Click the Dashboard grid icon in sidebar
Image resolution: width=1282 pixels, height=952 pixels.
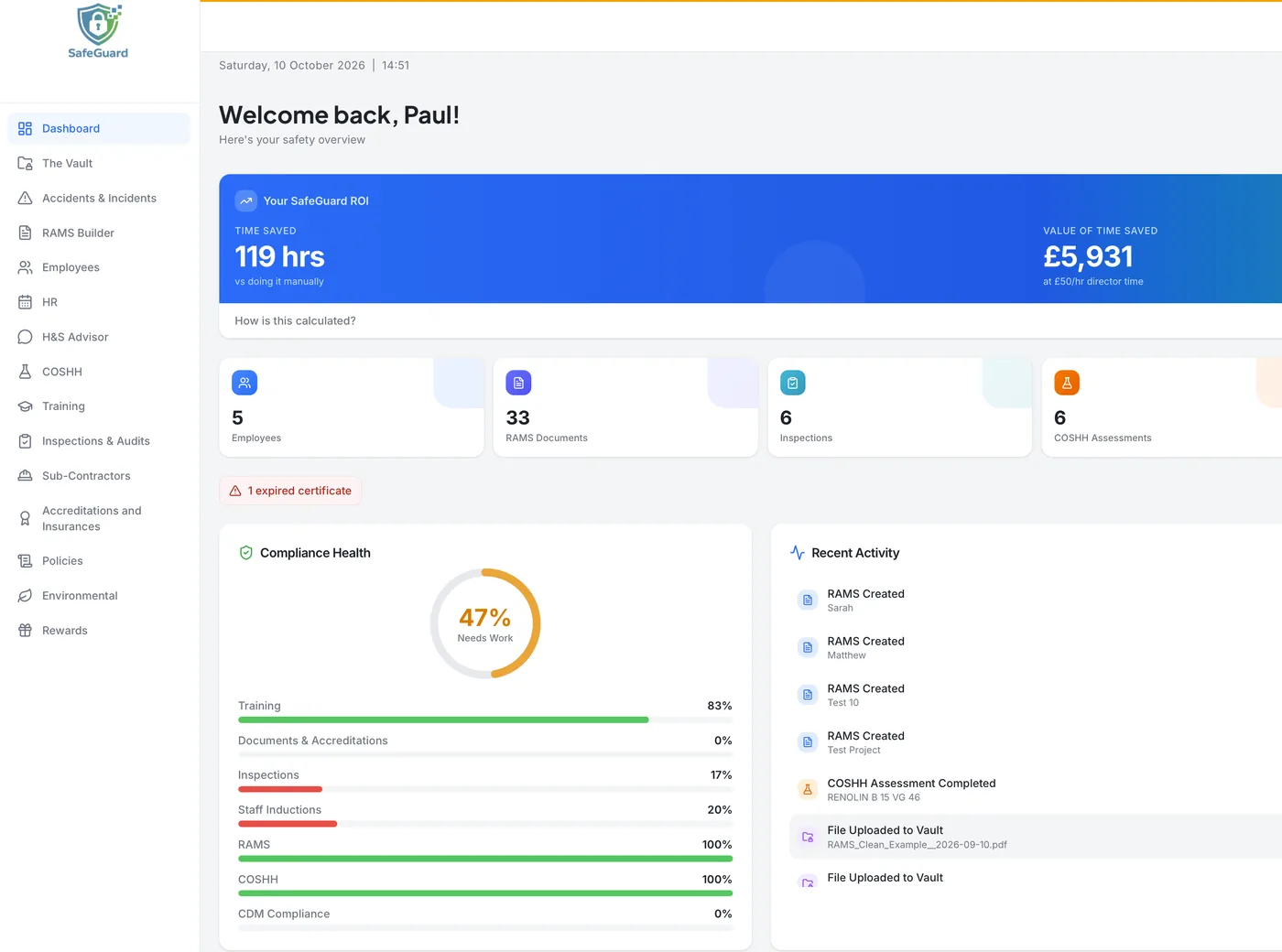click(26, 129)
